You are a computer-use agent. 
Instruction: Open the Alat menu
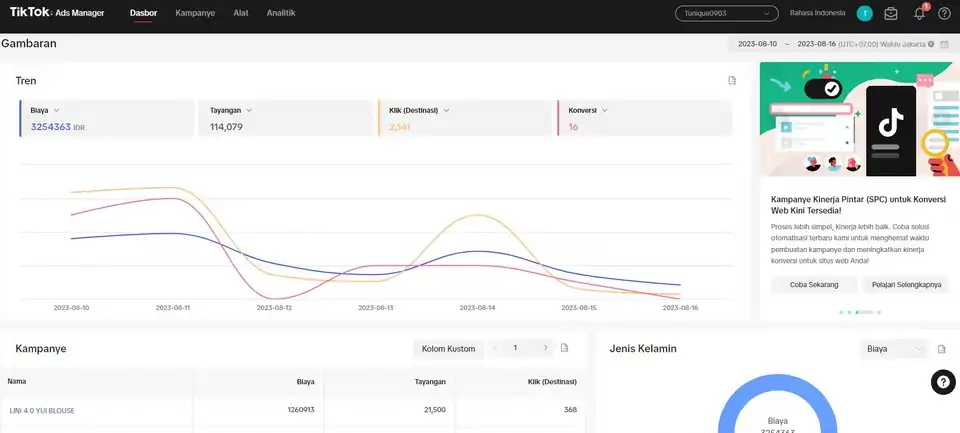241,13
